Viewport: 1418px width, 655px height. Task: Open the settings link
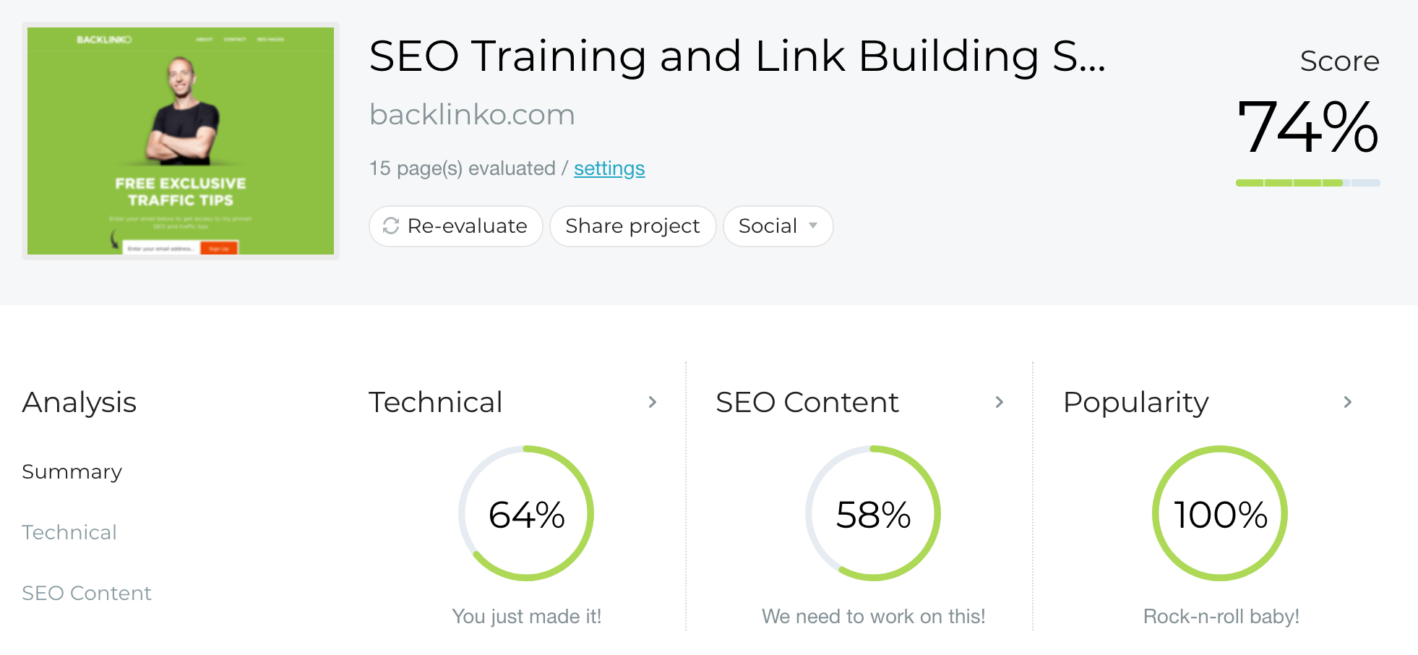[609, 168]
